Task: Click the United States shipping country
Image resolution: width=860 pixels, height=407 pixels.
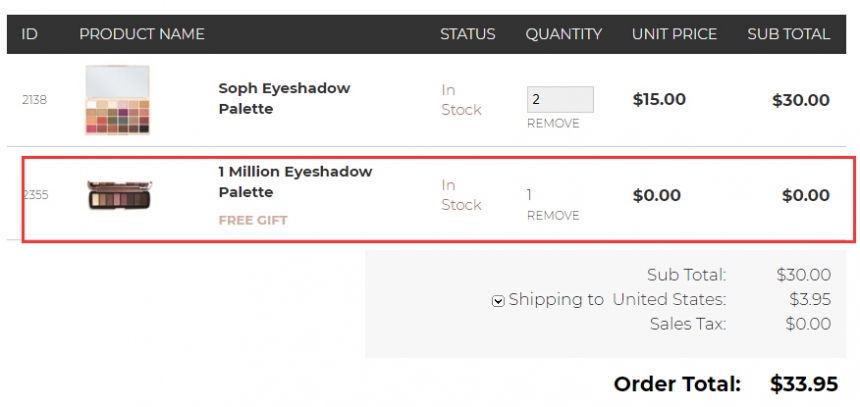Action: click(669, 299)
